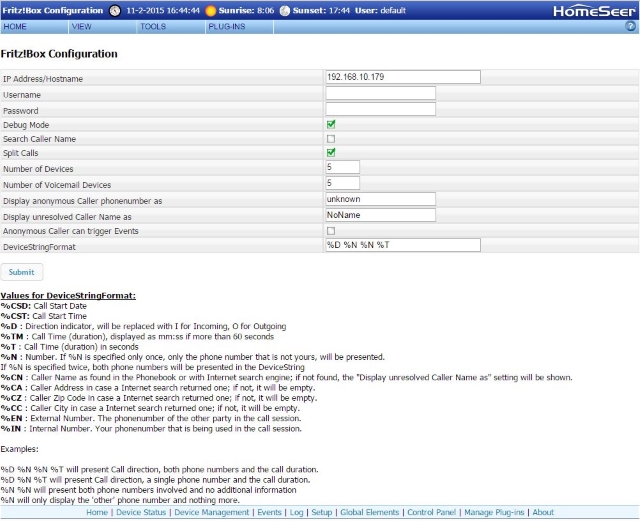The width and height of the screenshot is (640, 521).
Task: Click the '%CC' Caller City description
Action: pyautogui.click(x=150, y=408)
